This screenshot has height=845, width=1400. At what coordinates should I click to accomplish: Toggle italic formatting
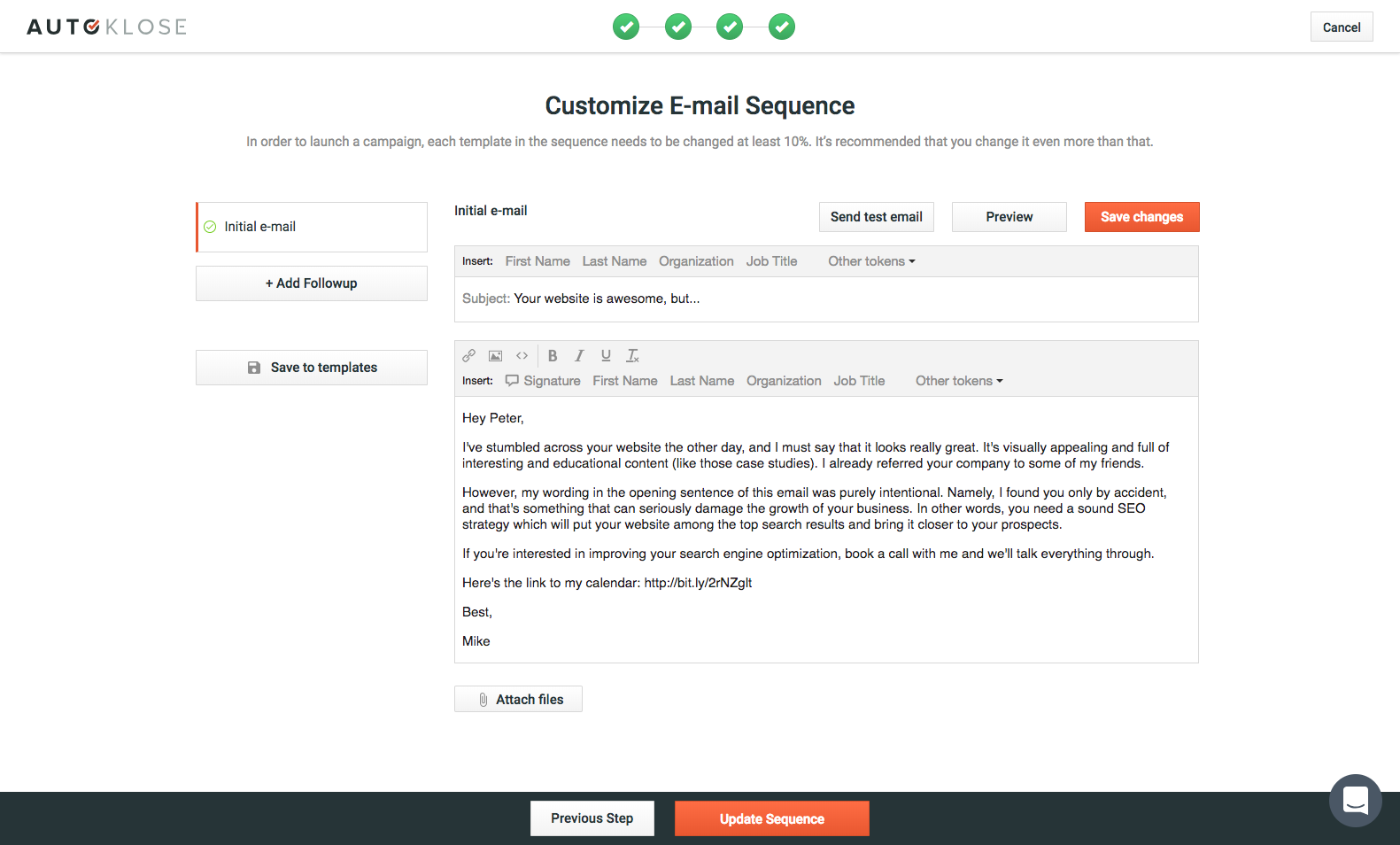pyautogui.click(x=579, y=355)
